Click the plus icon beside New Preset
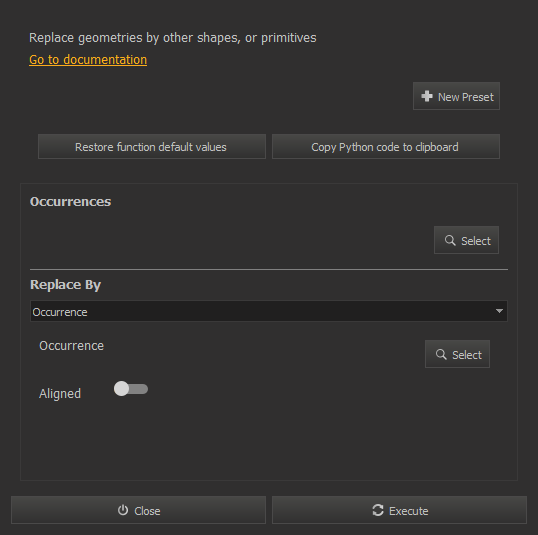Image resolution: width=538 pixels, height=535 pixels. (427, 96)
